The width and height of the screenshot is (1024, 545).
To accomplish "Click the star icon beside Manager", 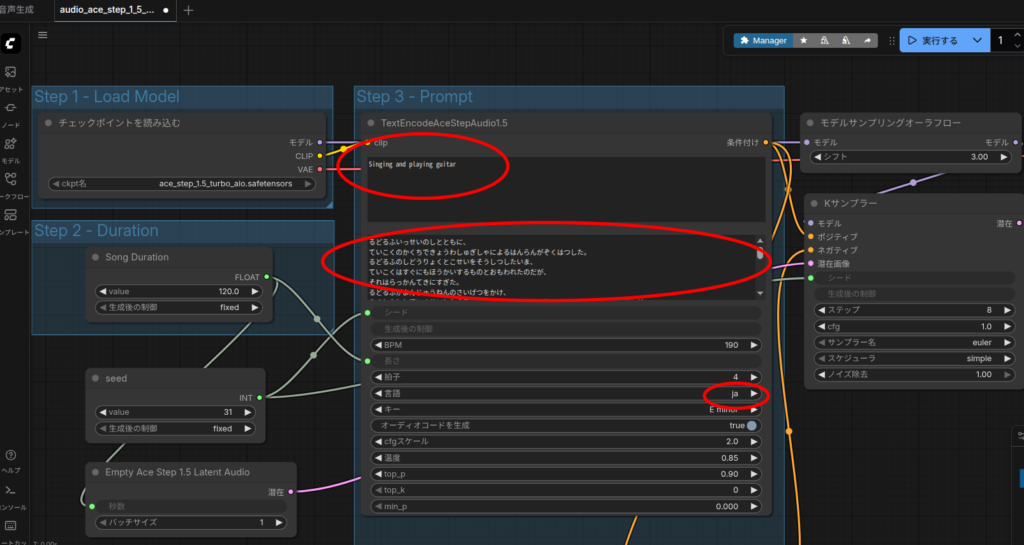I will 804,41.
